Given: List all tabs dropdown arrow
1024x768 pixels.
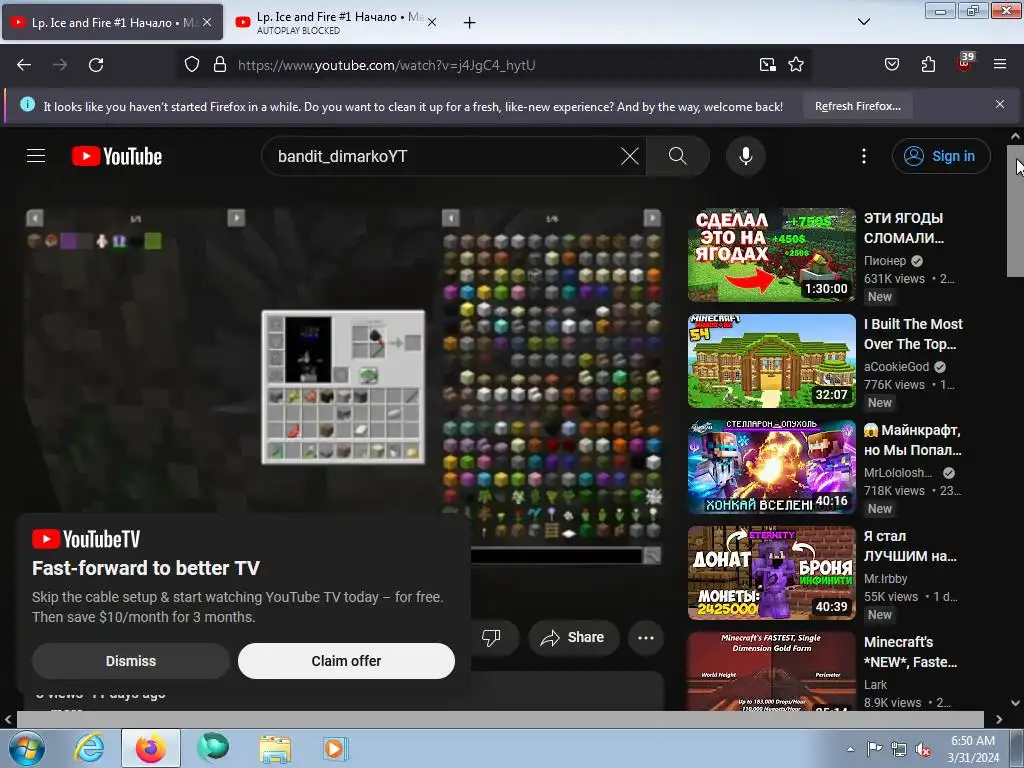Looking at the screenshot, I should (864, 22).
